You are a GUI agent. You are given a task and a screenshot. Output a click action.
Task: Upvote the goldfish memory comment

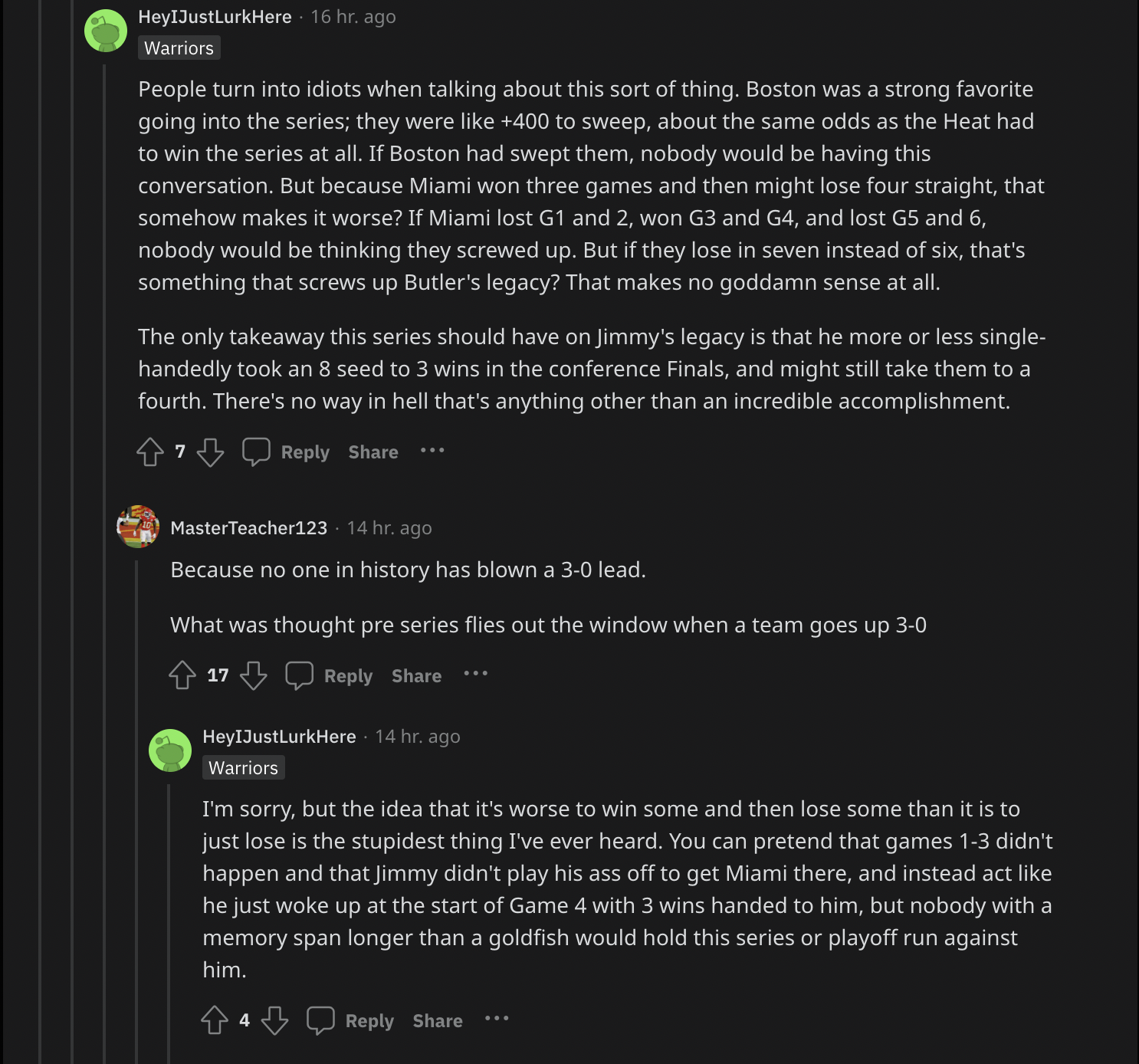point(215,1020)
